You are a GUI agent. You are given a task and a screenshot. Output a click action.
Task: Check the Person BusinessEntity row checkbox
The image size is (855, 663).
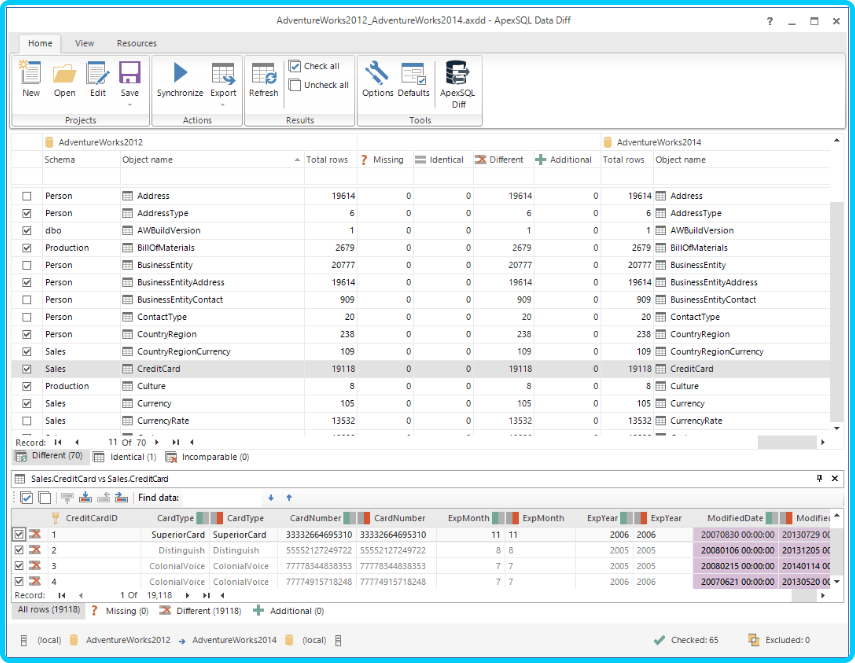pyautogui.click(x=27, y=265)
